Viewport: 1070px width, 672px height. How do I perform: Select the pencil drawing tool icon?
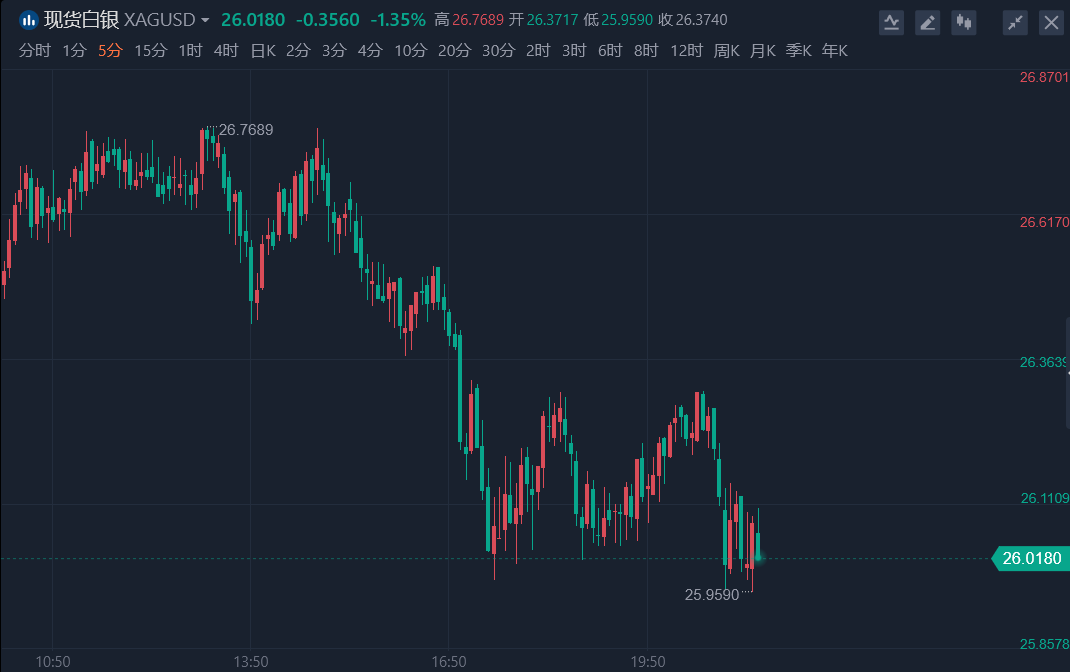pos(928,22)
